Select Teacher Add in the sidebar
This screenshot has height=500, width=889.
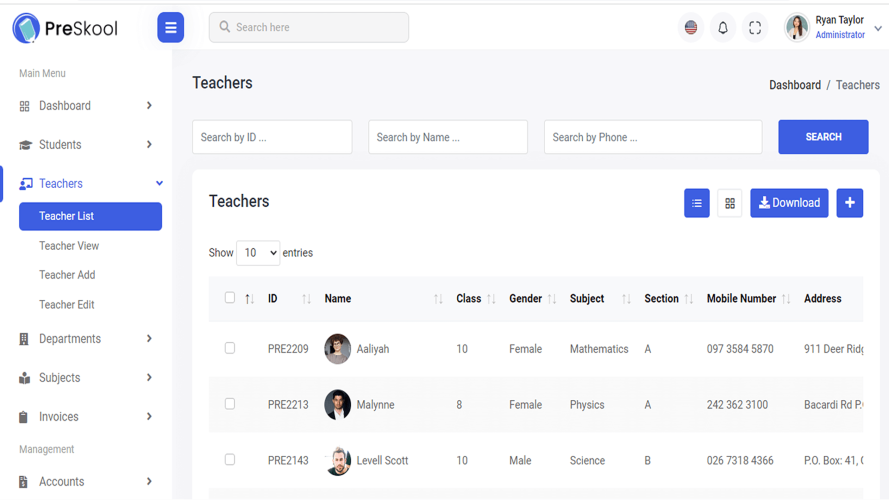67,275
